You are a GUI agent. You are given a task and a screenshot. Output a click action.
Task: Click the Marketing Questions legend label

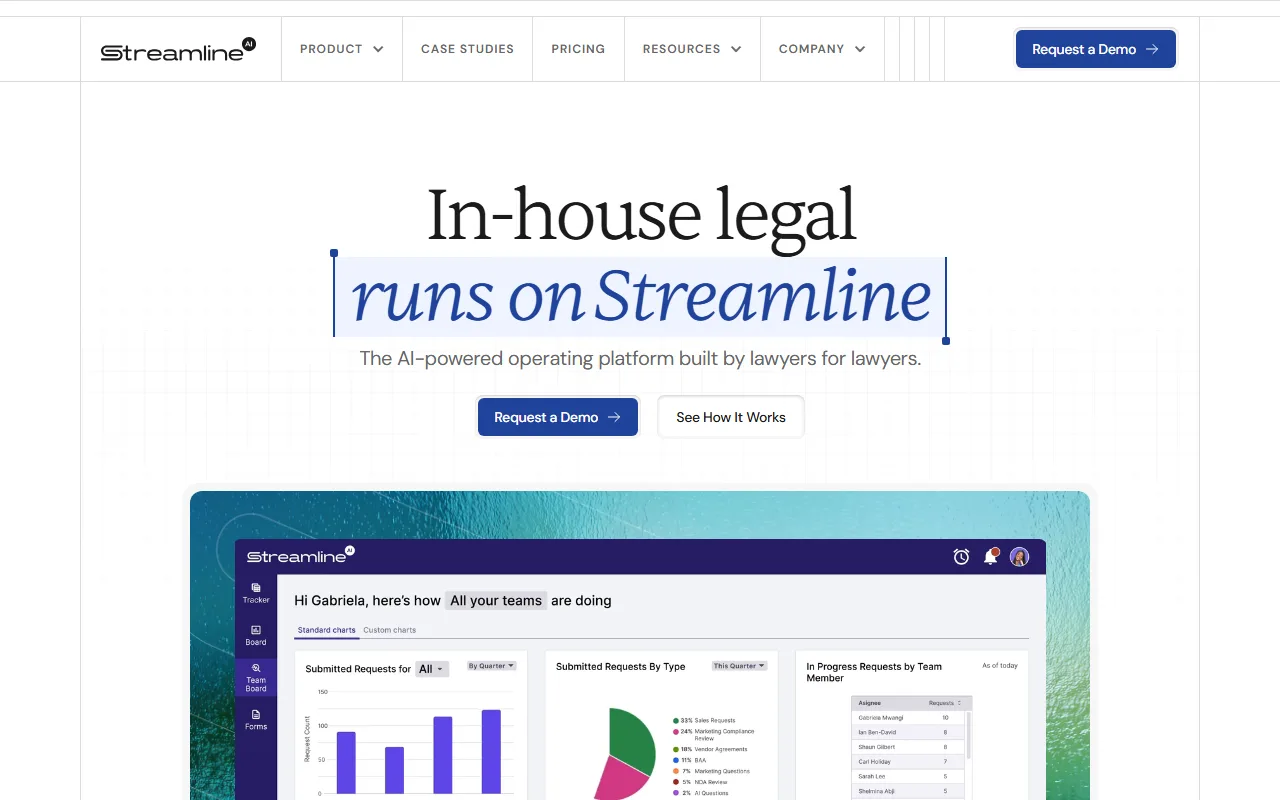click(x=722, y=771)
